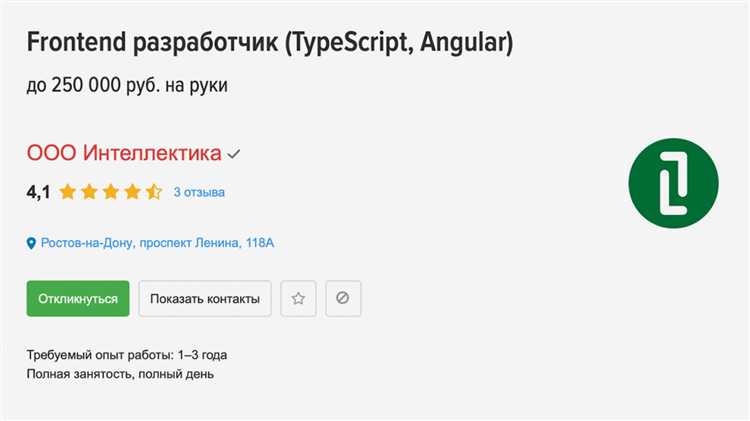This screenshot has height=421, width=750.
Task: Click the Показать контакты button
Action: pos(205,298)
